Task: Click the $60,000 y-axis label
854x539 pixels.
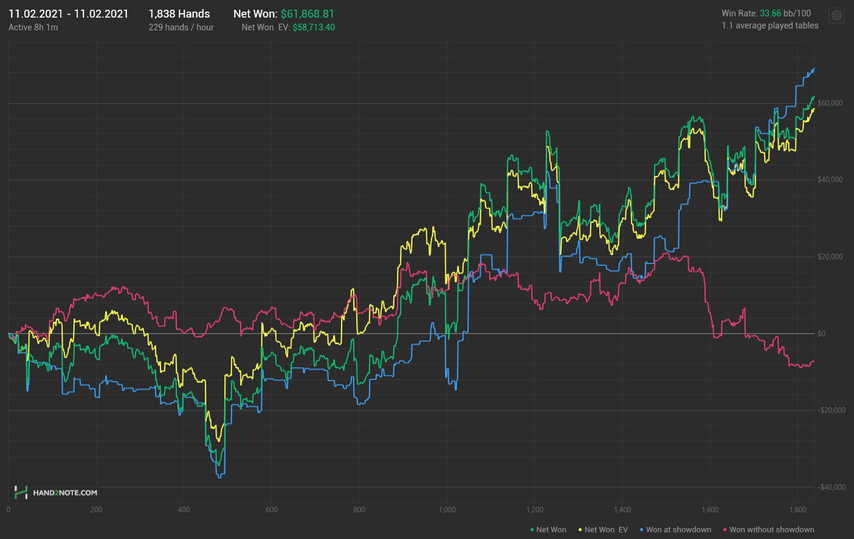Action: click(830, 103)
